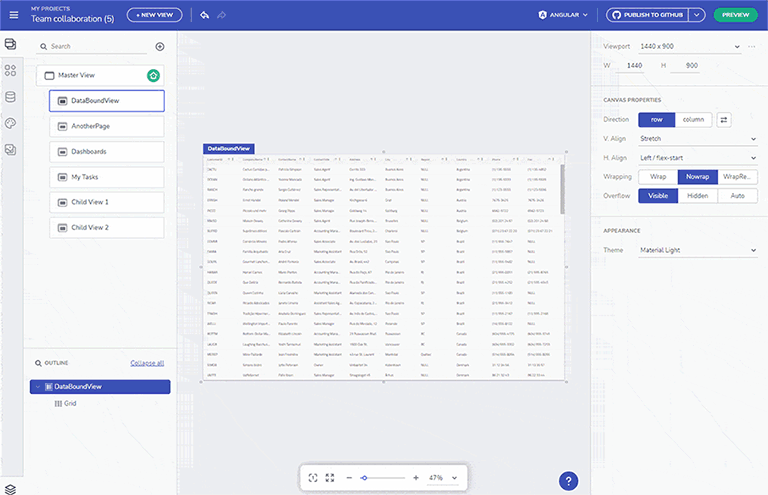Viewport: 768px width, 495px height.
Task: Click the zoom slider handle
Action: point(363,478)
